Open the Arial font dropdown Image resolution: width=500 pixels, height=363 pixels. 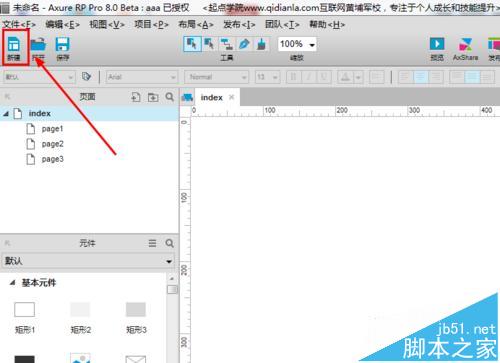[x=142, y=77]
